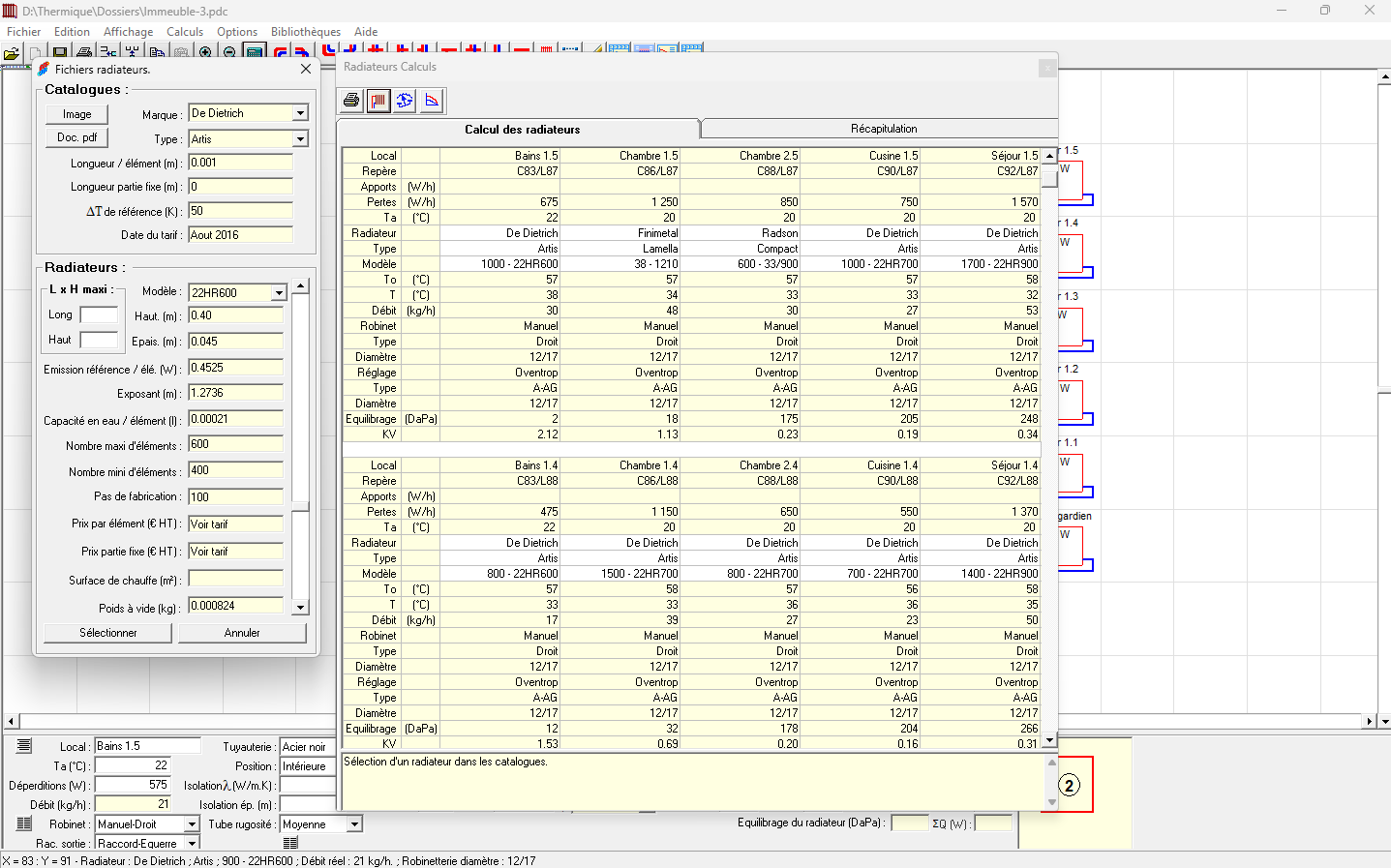The width and height of the screenshot is (1391, 868).
Task: Switch to the Récapitulation tab
Action: point(883,129)
